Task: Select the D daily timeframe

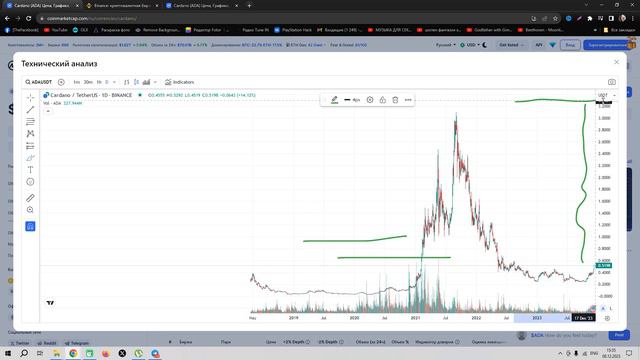Action: 107,82
